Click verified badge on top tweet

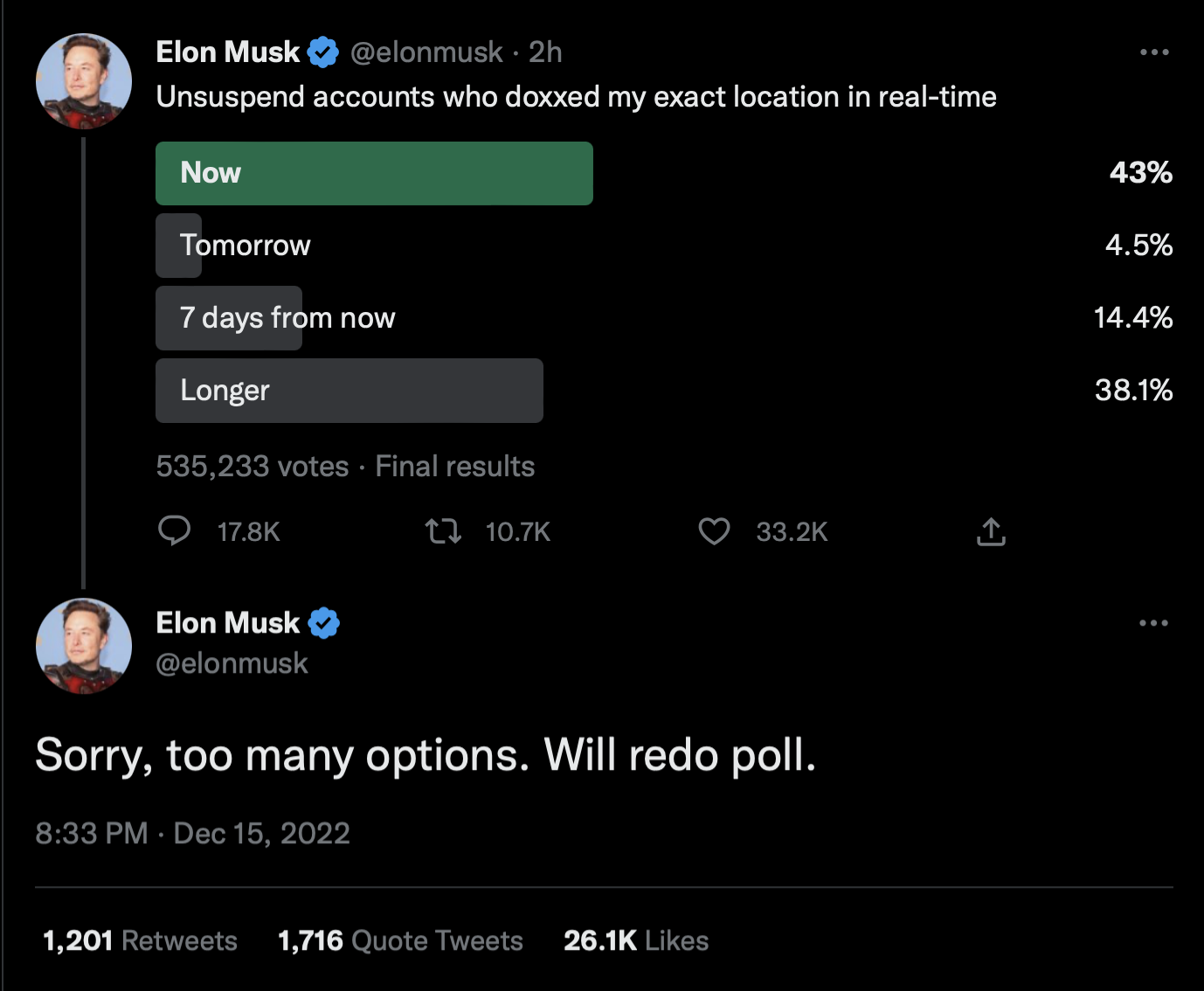tap(323, 52)
